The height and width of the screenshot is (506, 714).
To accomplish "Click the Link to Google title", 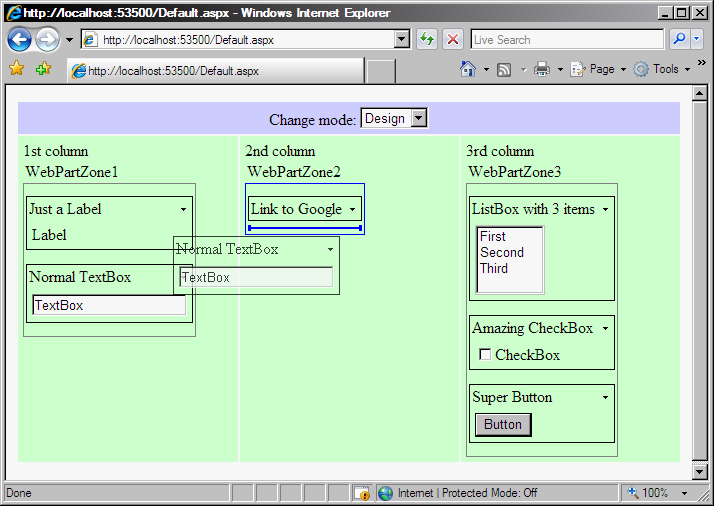I will 296,209.
